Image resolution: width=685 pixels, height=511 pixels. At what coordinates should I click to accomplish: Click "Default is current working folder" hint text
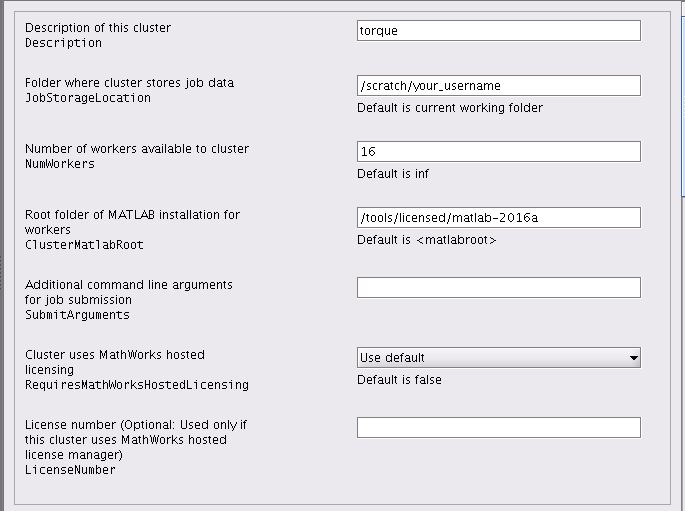(450, 108)
